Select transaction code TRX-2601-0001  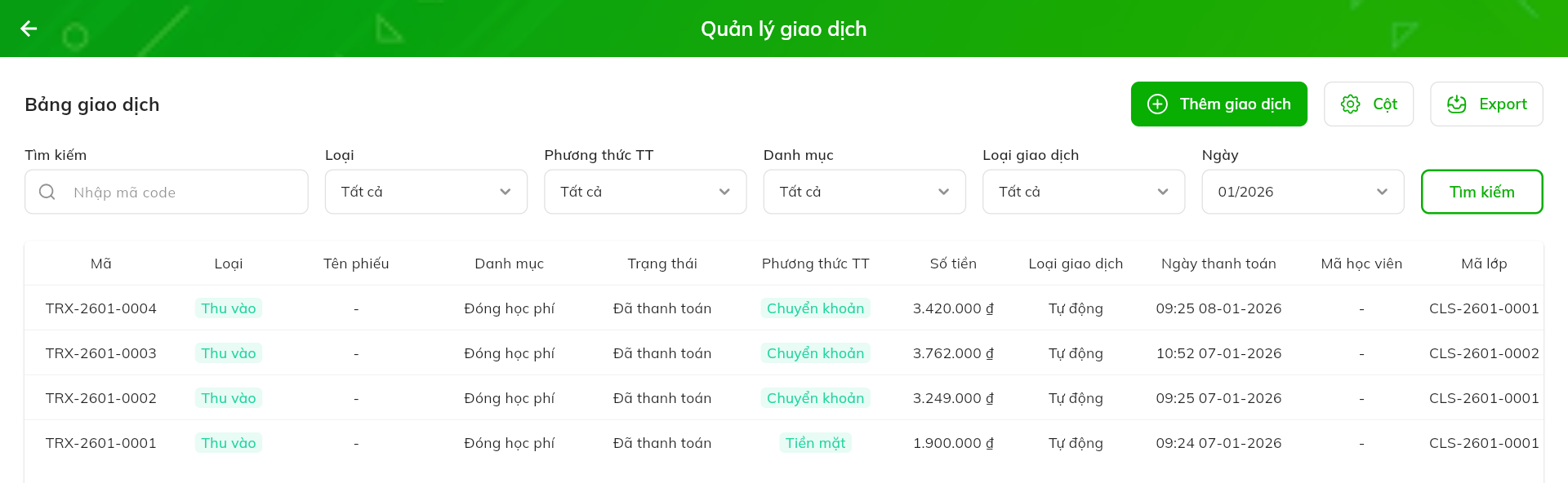pyautogui.click(x=101, y=443)
